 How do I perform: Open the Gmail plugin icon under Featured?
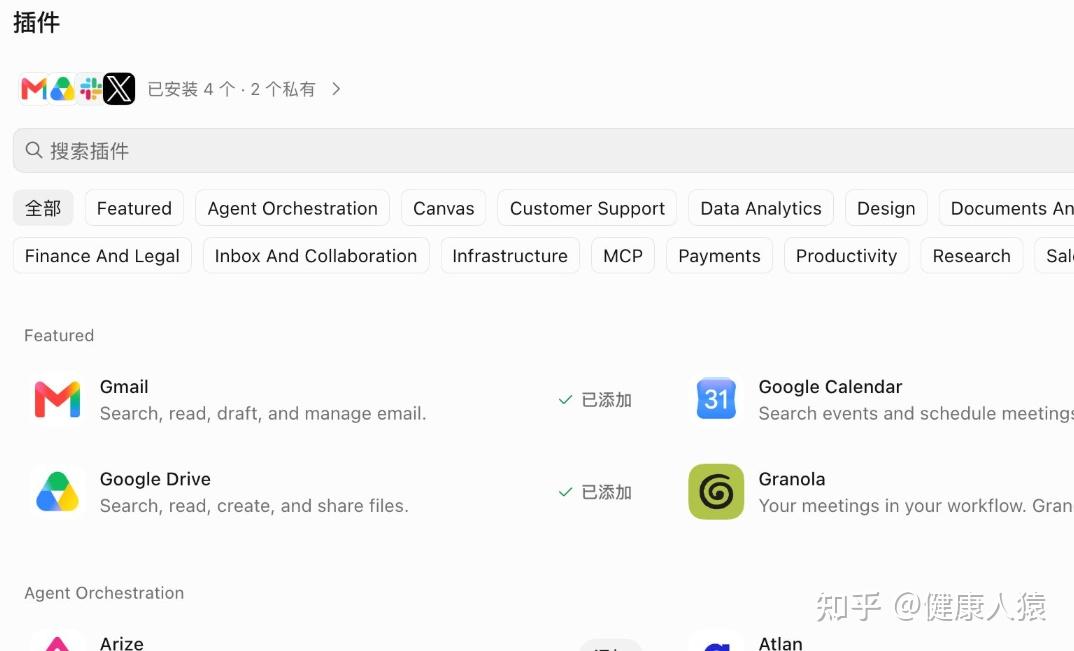coord(58,400)
